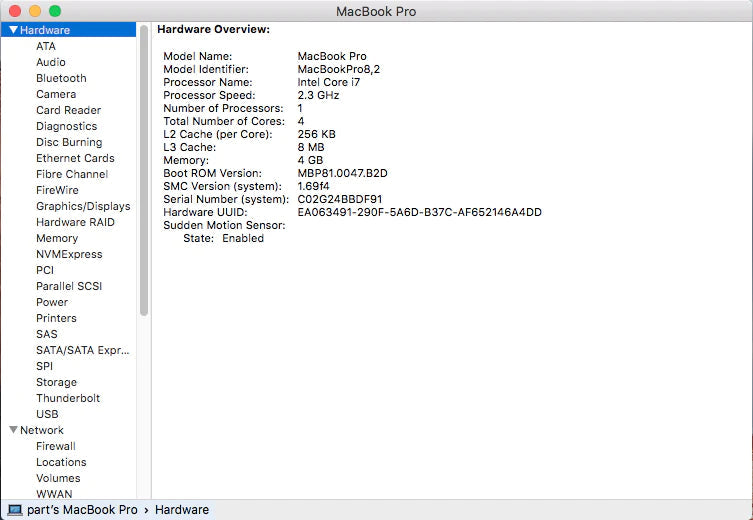Select the Power hardware item

tap(52, 302)
